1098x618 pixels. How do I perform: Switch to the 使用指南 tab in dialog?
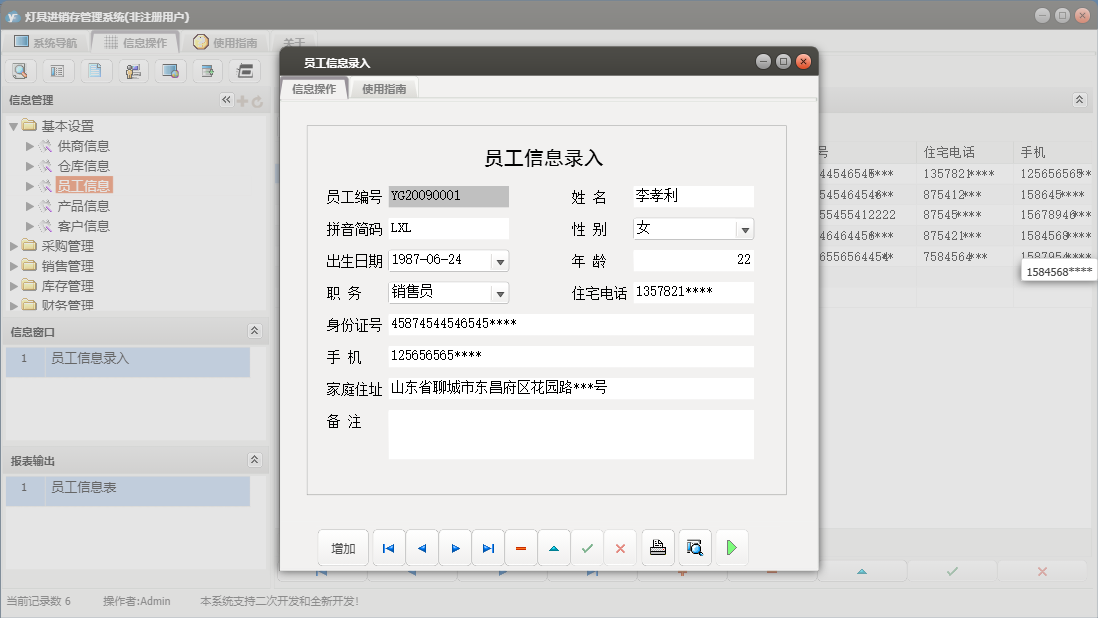tap(384, 87)
